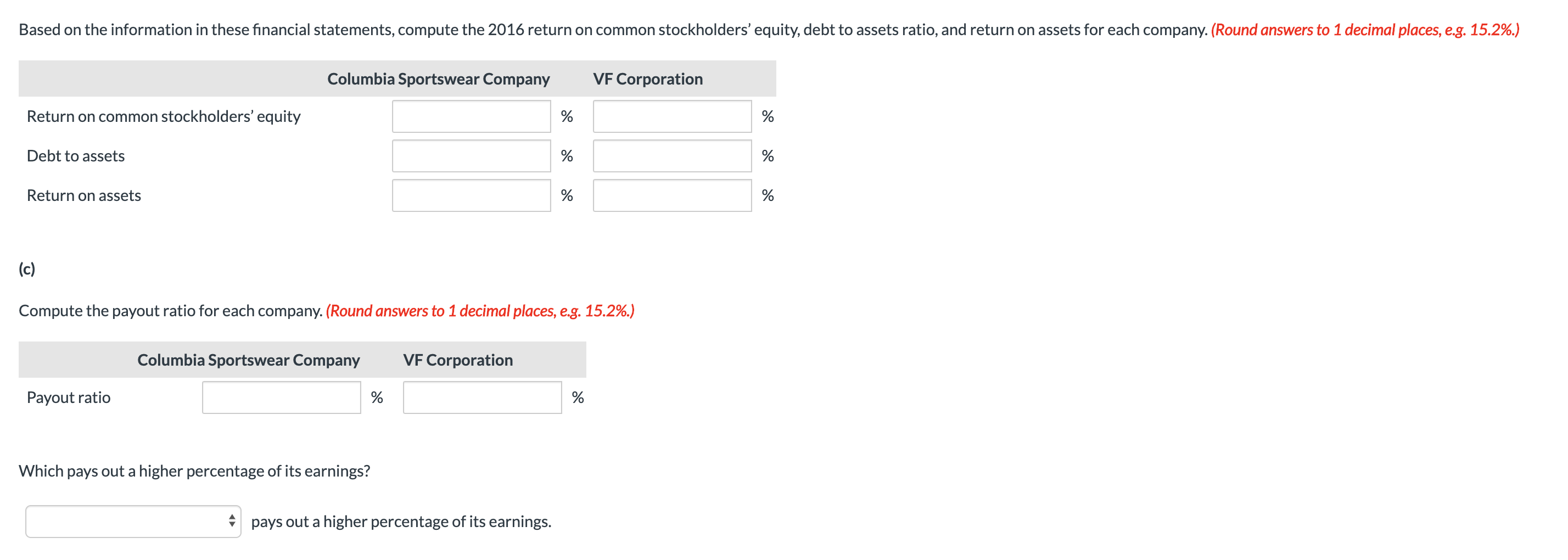Click VF Corporation's payout ratio input field
Image resolution: width=1568 pixels, height=560 pixels.
pos(482,397)
